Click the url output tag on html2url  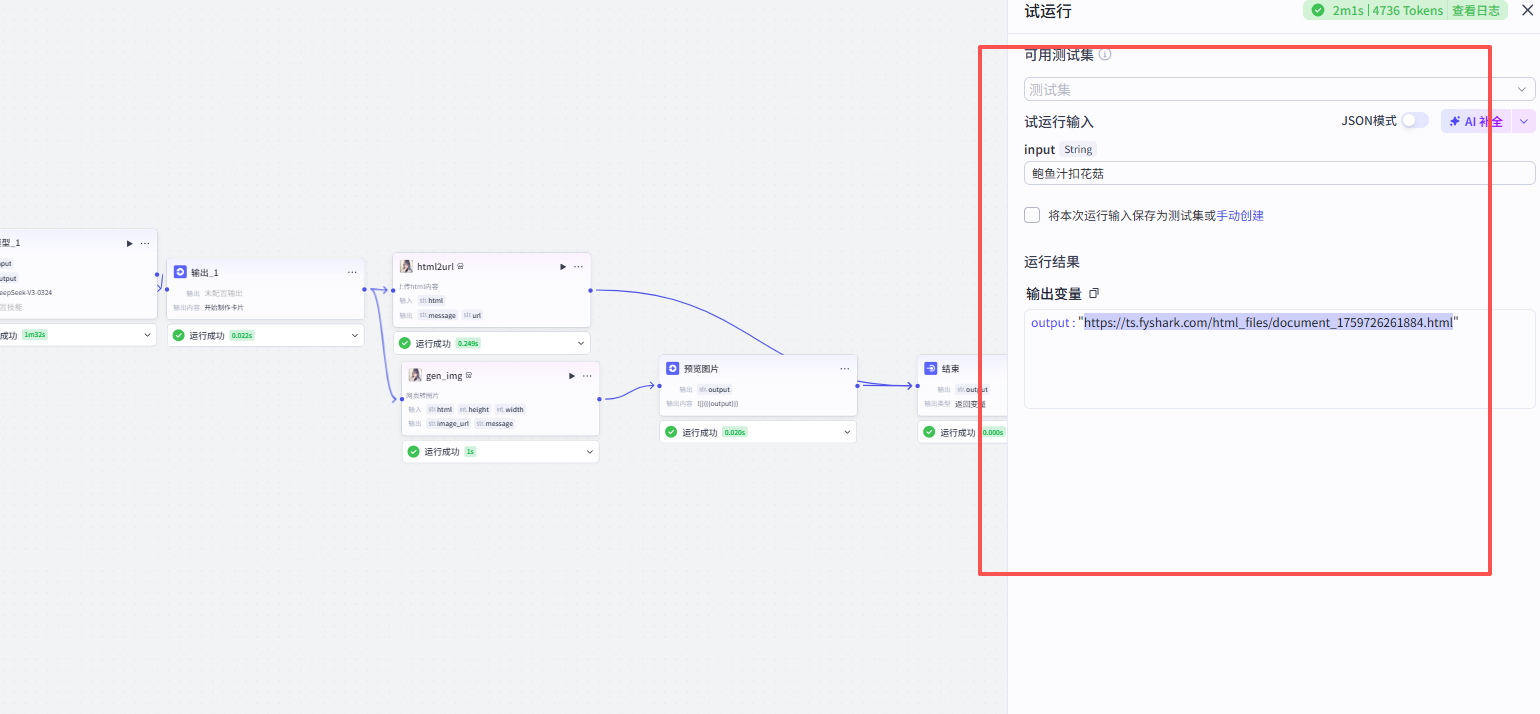click(472, 315)
